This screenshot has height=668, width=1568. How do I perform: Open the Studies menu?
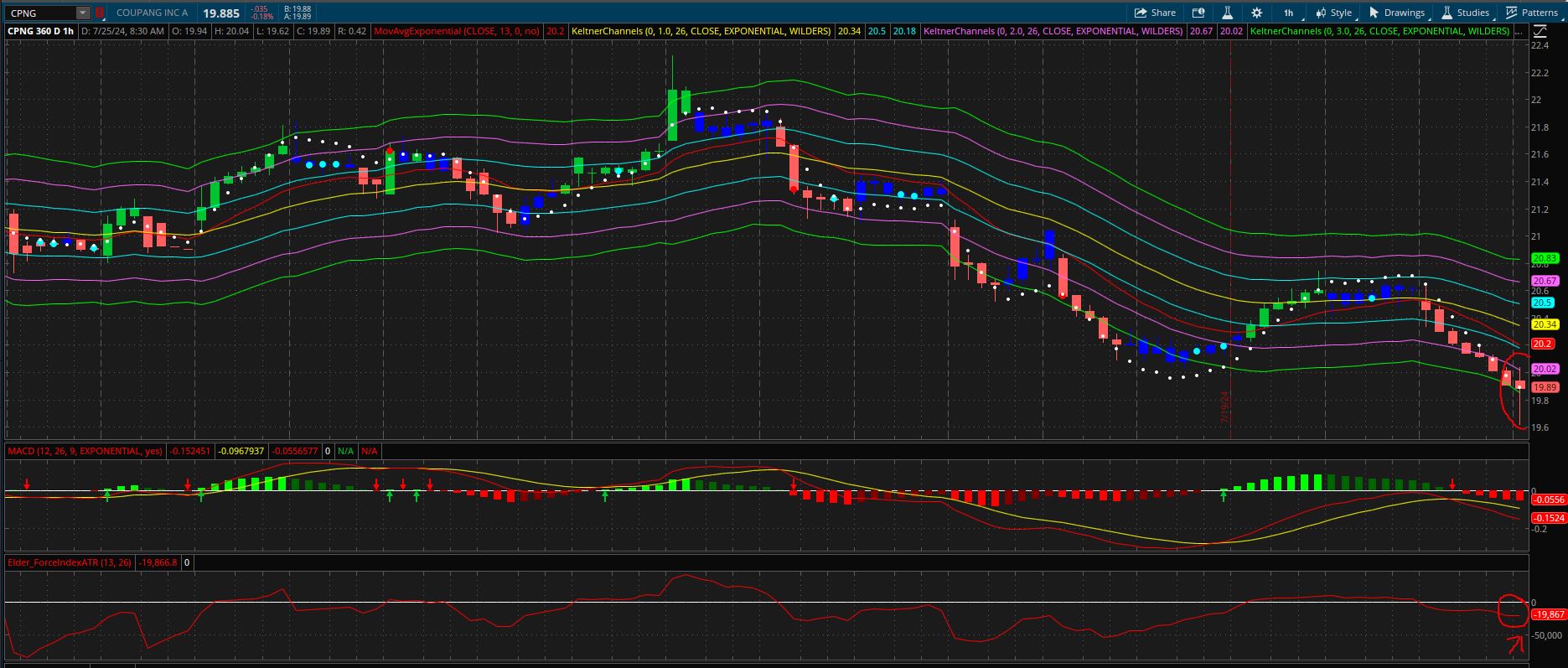click(1466, 13)
